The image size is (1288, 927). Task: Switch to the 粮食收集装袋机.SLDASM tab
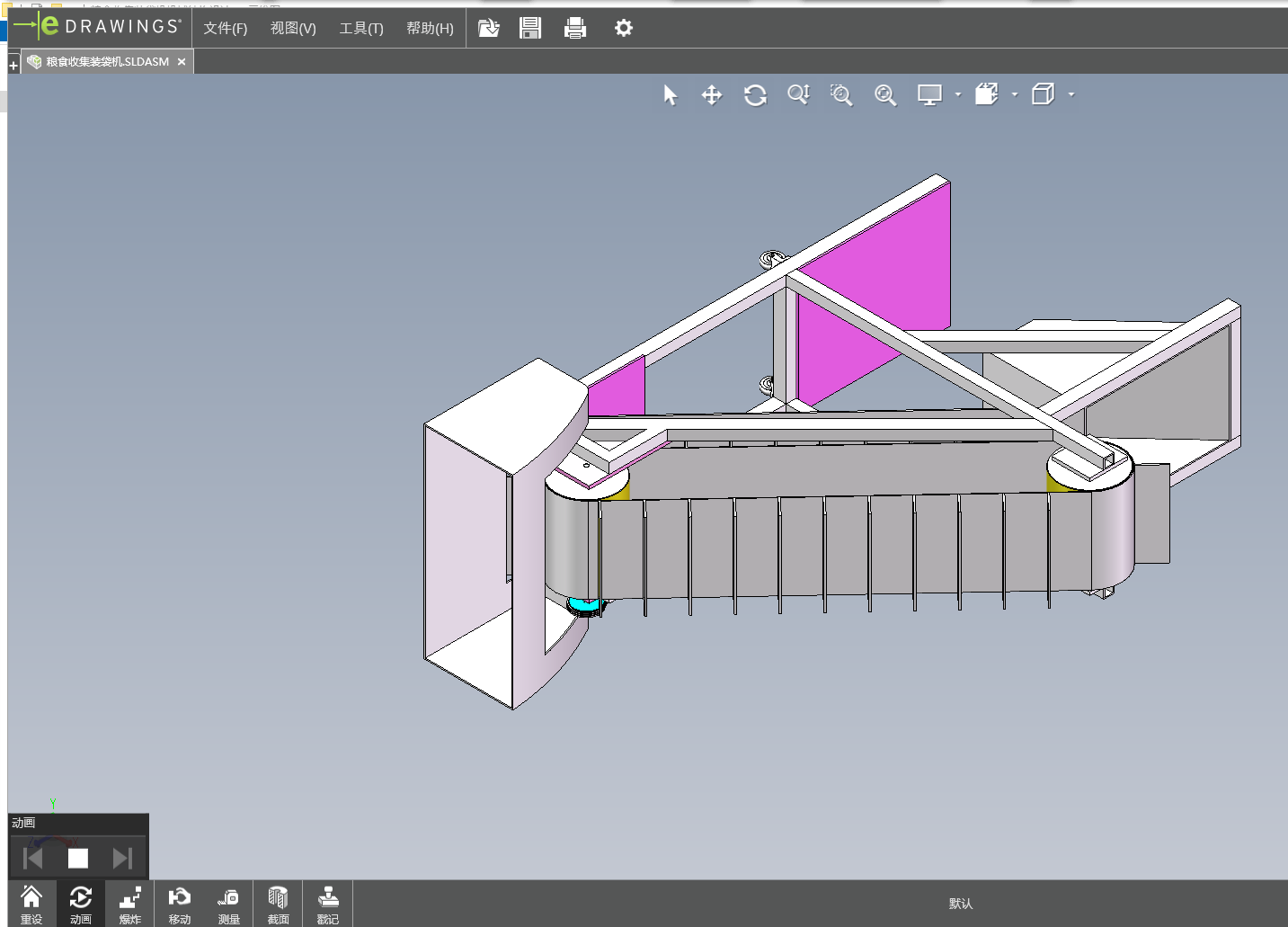click(107, 61)
